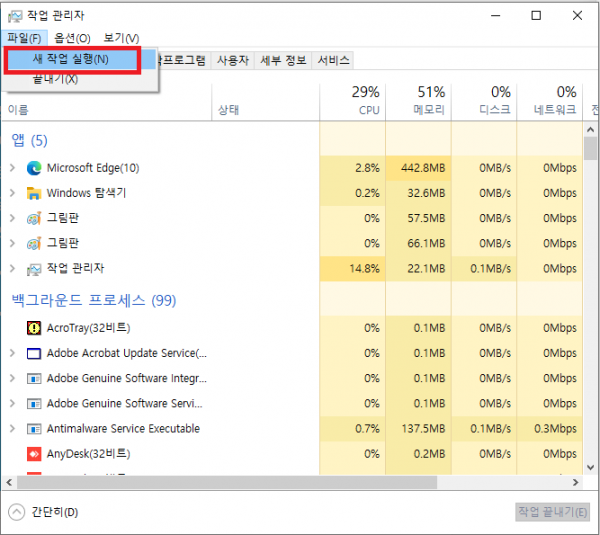Click the vertical scrollbar down arrow
600x535 pixels.
(590, 468)
